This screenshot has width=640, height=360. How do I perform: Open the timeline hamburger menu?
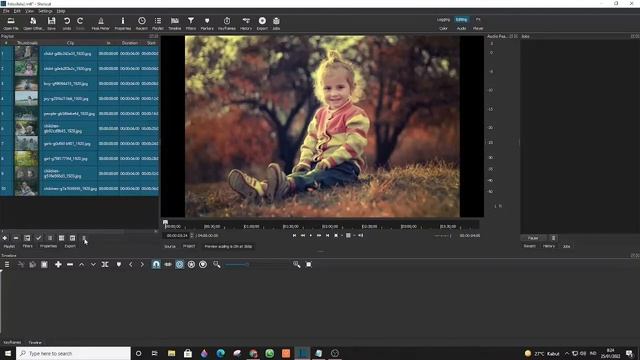7,264
